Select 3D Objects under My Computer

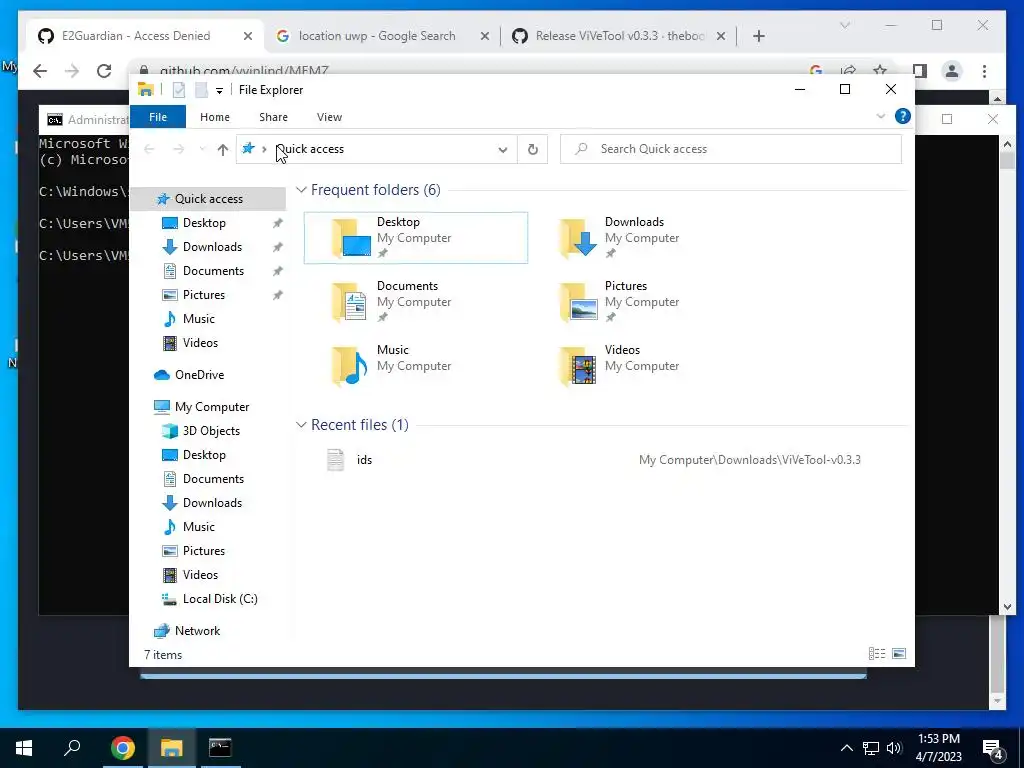[x=211, y=431]
